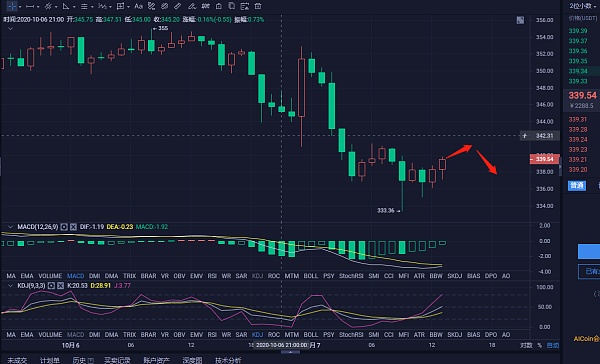Select the eraser tool in toolbar
Image resolution: width=600 pixels, height=364 pixels.
click(192, 6)
